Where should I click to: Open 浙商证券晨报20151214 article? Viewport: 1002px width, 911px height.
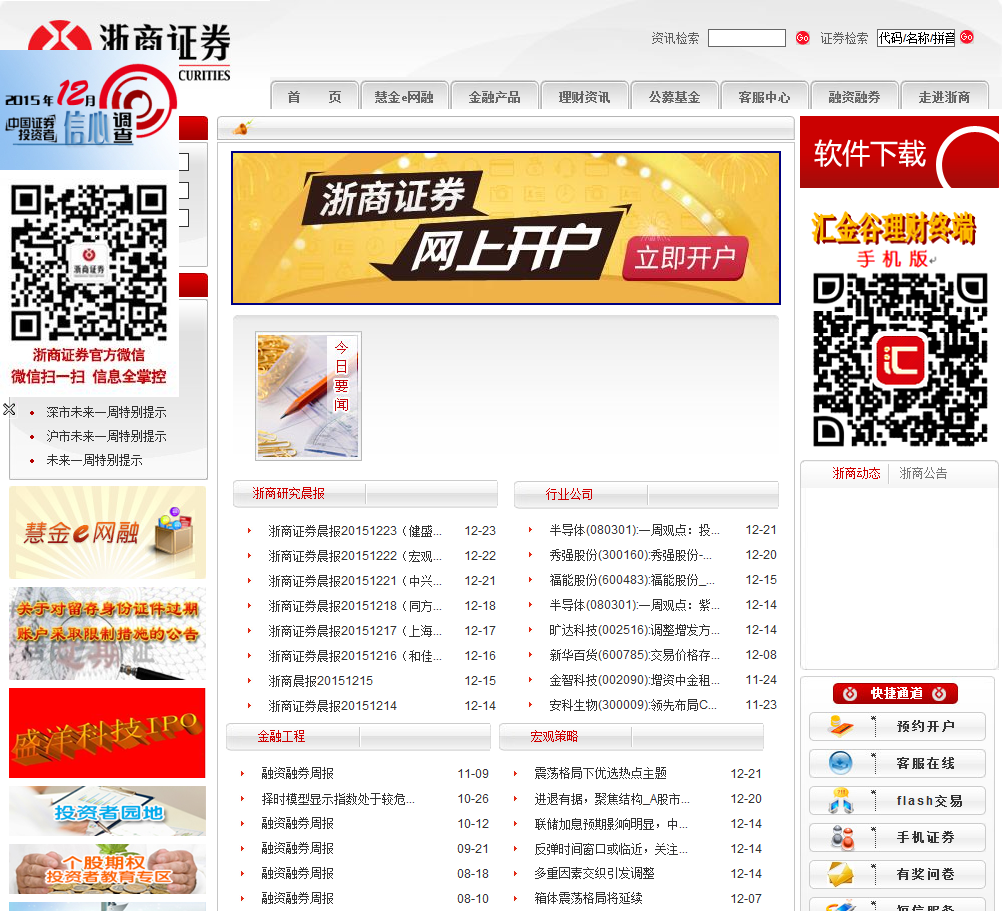(x=332, y=706)
